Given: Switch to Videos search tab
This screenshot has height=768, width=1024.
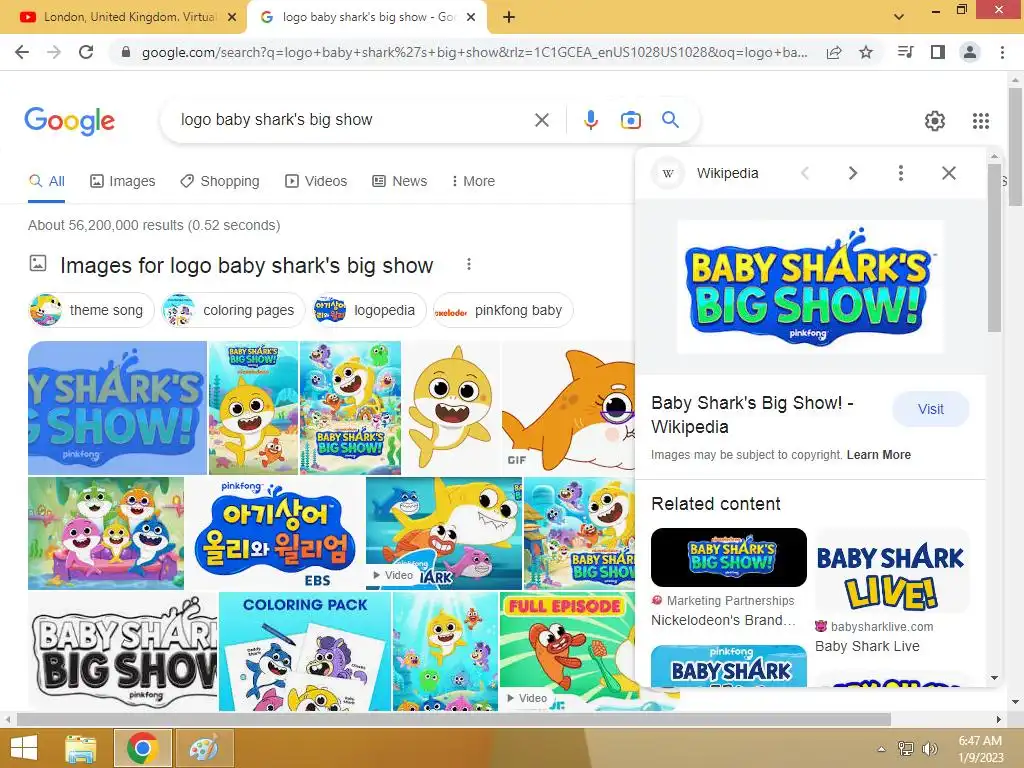Looking at the screenshot, I should [x=316, y=181].
